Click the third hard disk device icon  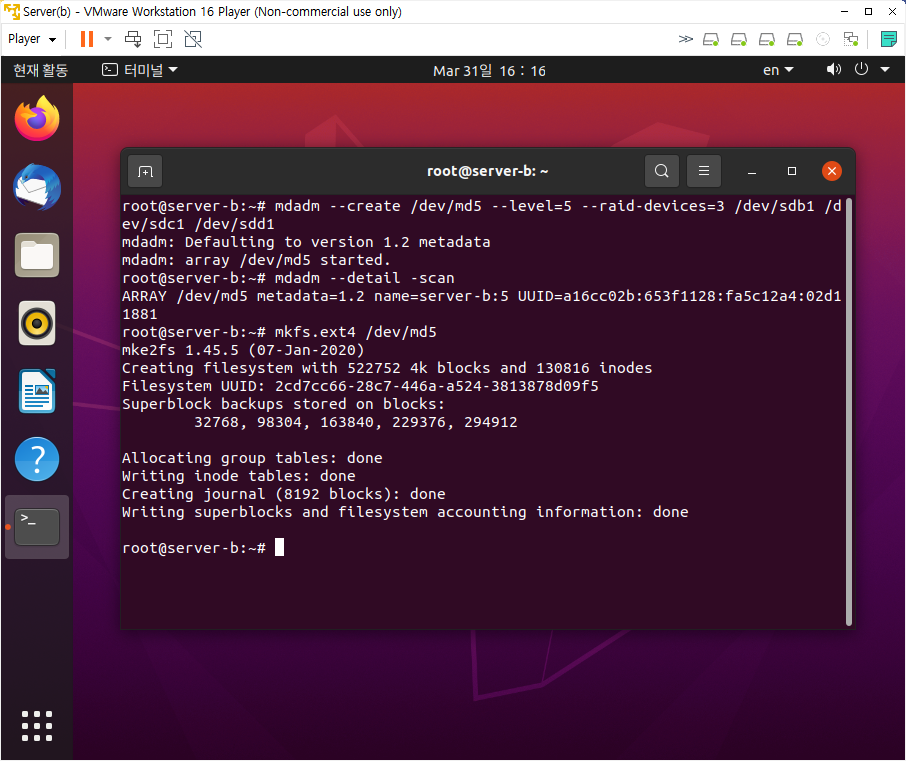tap(767, 39)
